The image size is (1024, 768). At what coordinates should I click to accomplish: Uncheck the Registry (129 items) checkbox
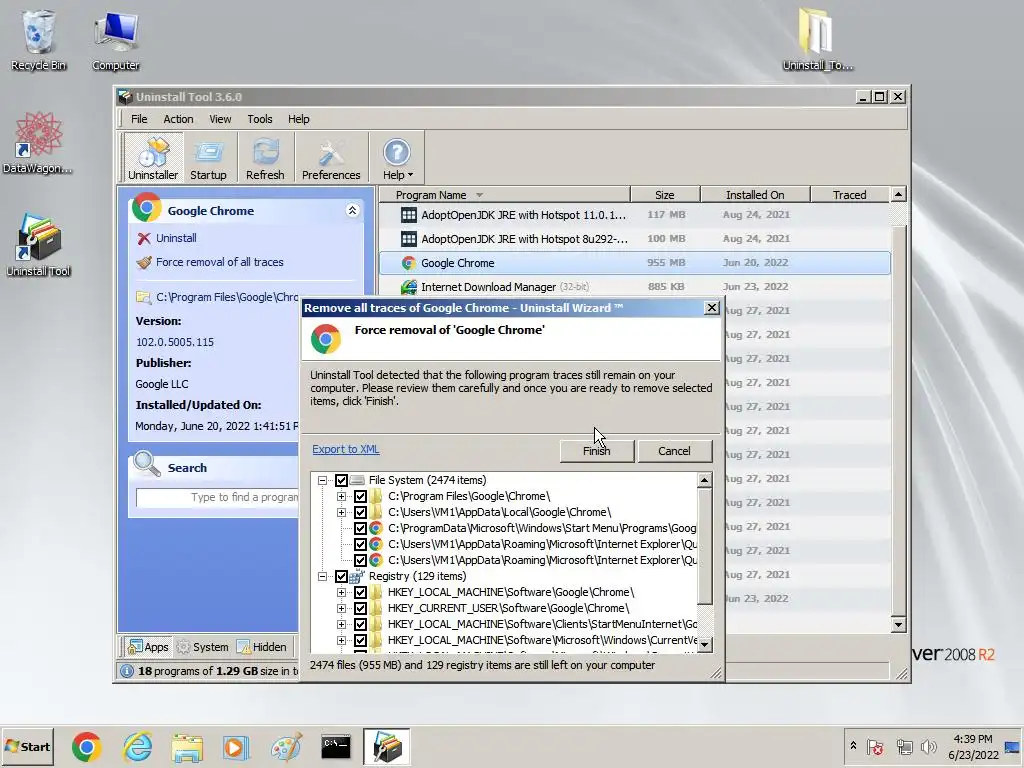341,576
